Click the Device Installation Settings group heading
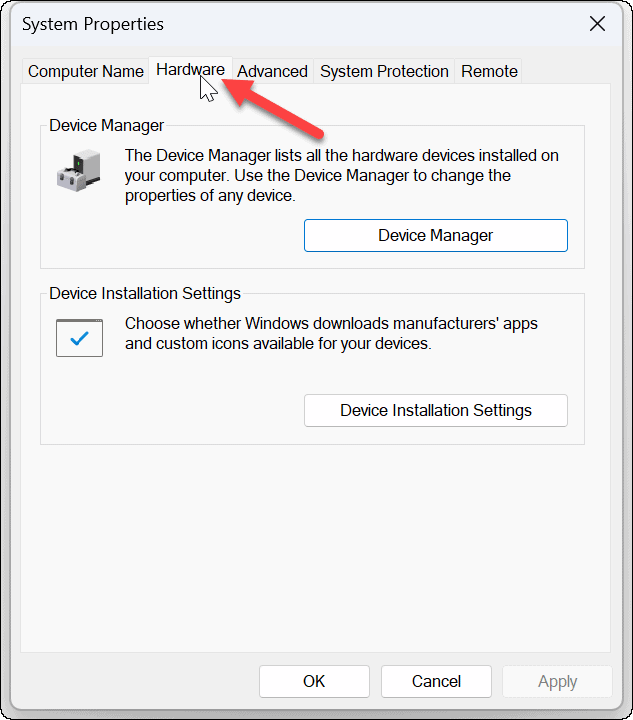 (x=145, y=294)
